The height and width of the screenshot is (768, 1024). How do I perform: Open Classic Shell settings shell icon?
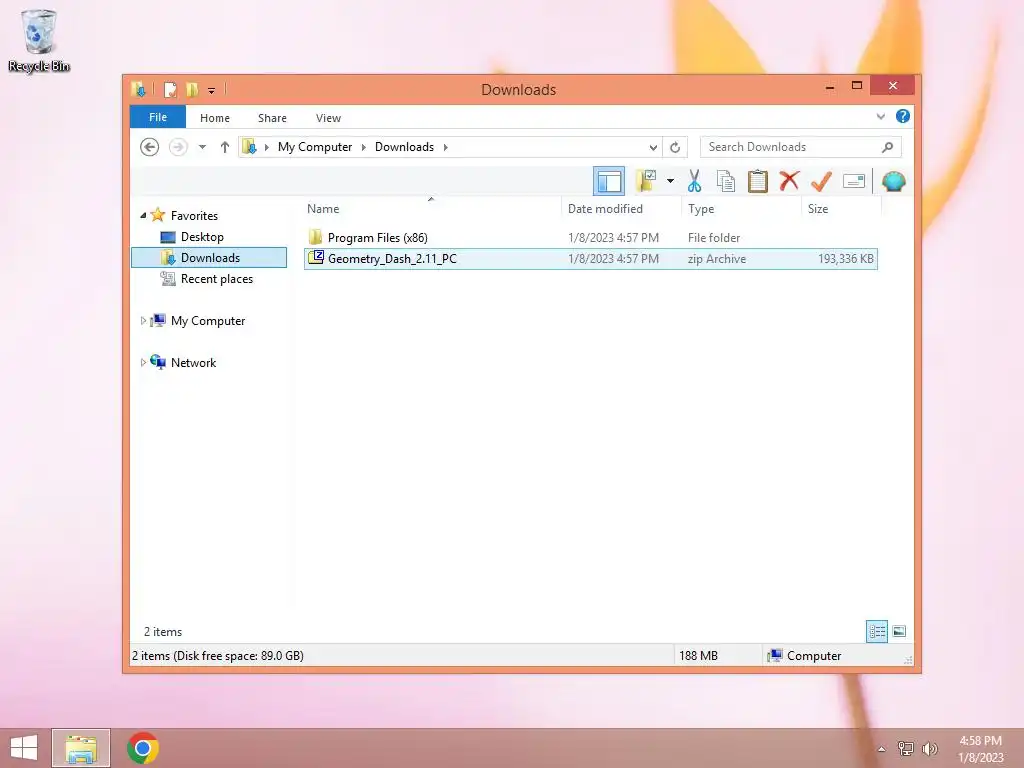893,181
